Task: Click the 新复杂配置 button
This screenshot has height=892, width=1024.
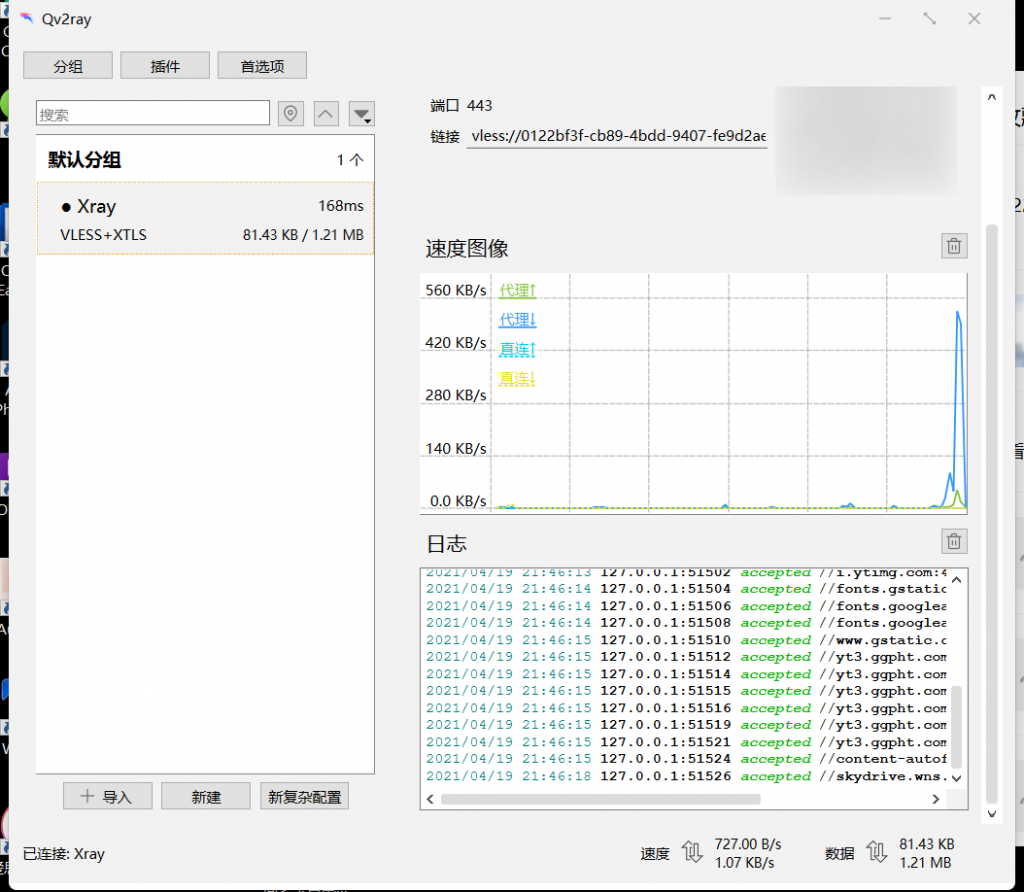Action: (x=304, y=796)
